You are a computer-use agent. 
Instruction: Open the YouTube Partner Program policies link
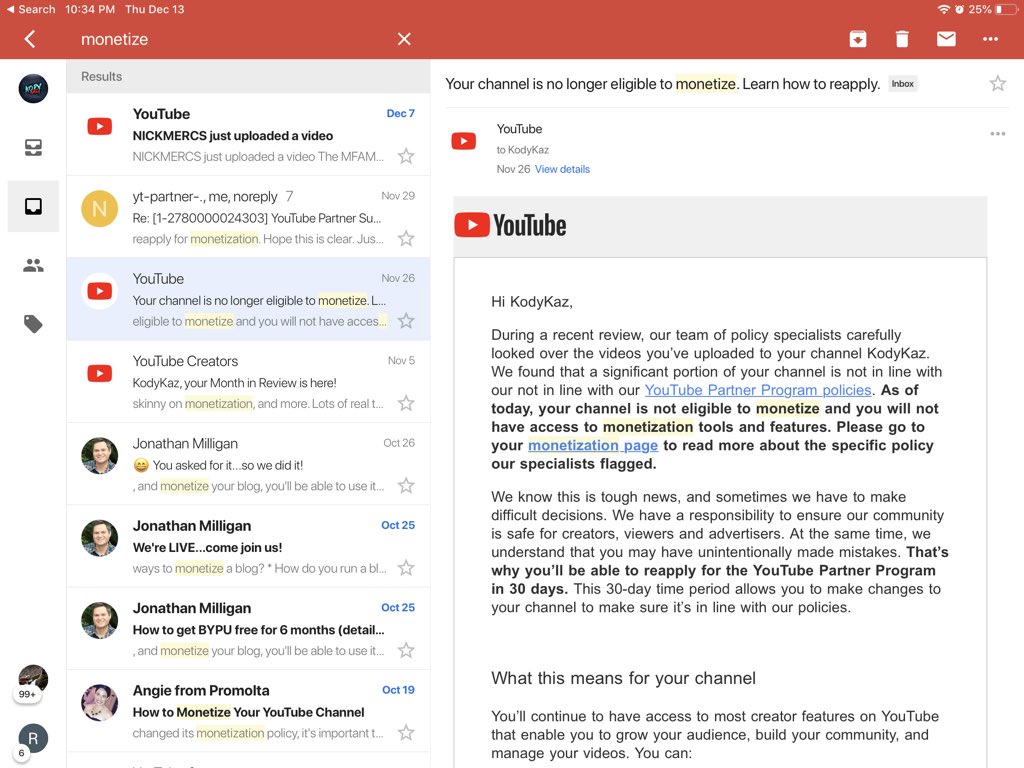coord(758,390)
